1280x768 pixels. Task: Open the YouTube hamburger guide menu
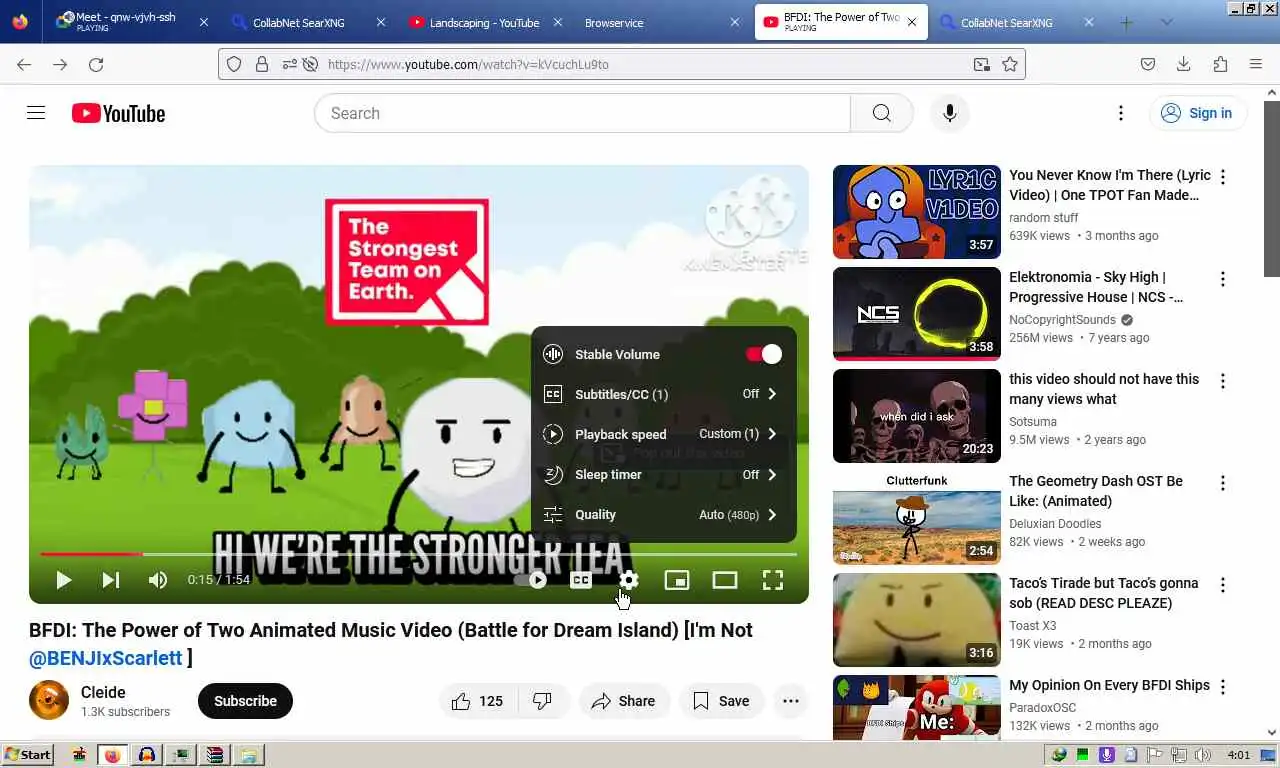[36, 113]
